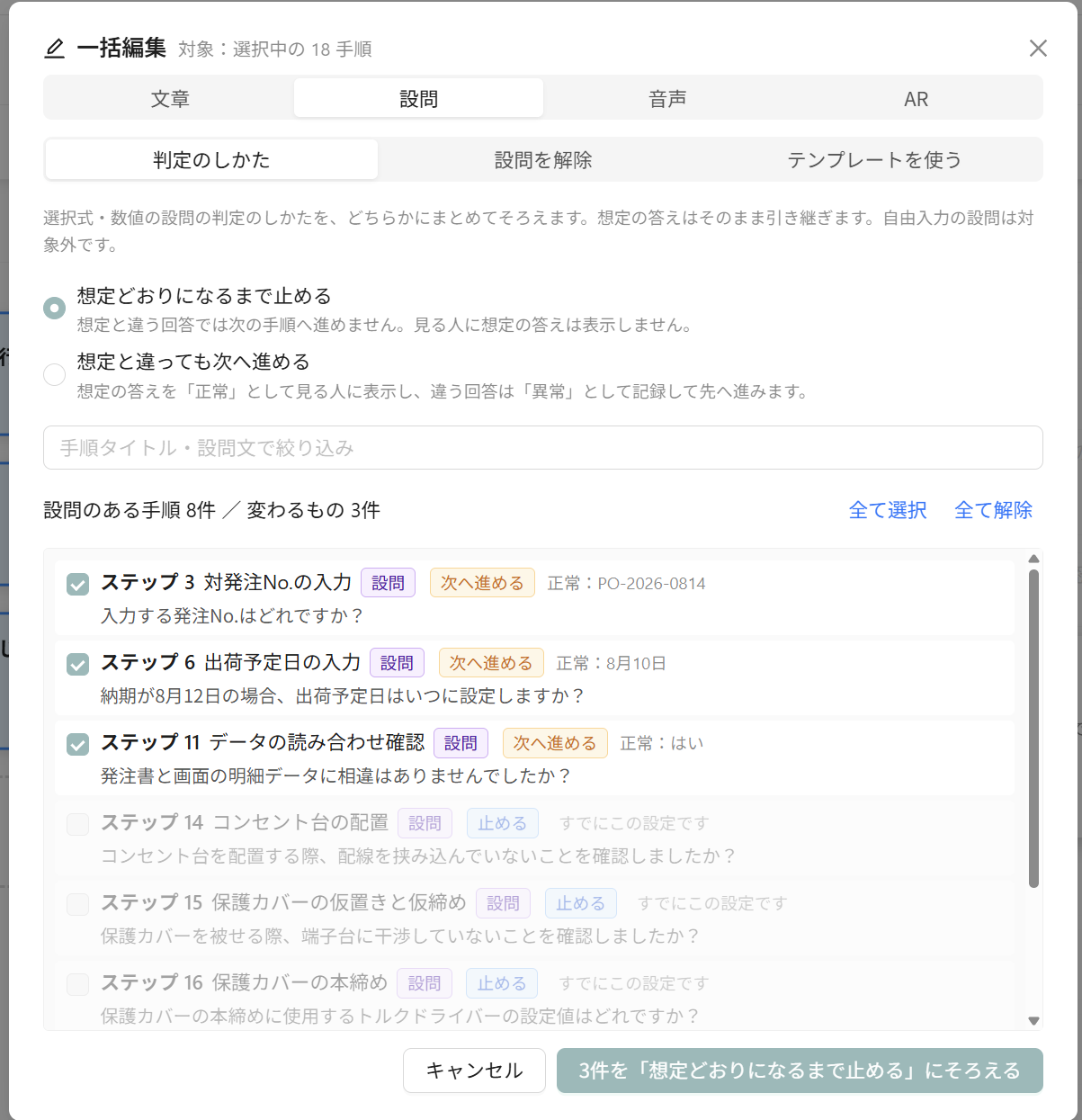This screenshot has height=1120, width=1082.
Task: Click the 止める badge on ステップ 14
Action: coord(502,823)
